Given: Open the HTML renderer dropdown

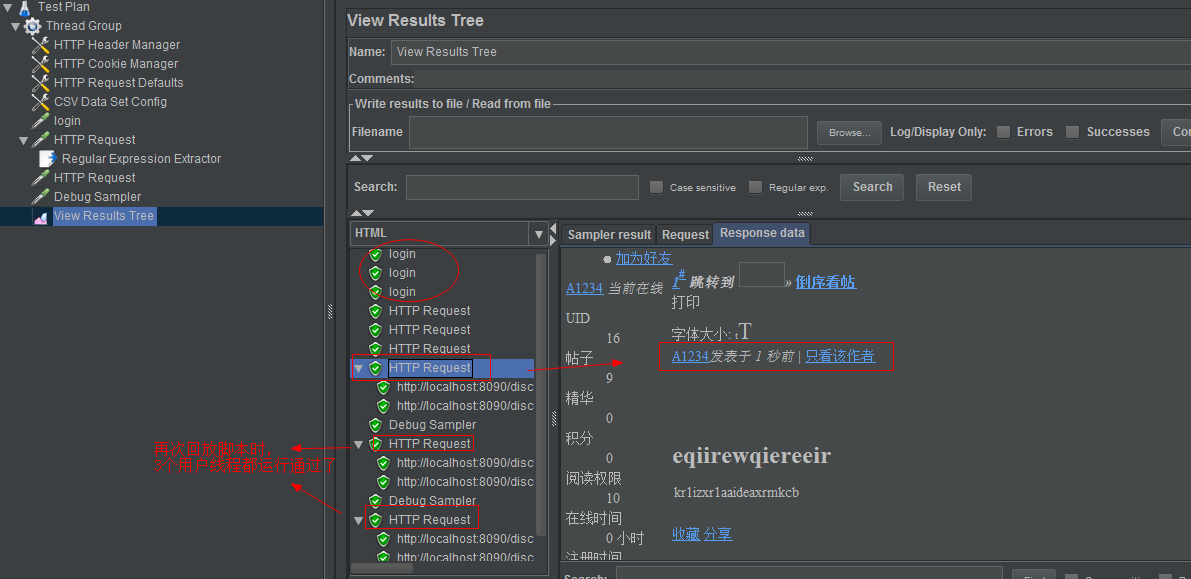Looking at the screenshot, I should [x=539, y=234].
